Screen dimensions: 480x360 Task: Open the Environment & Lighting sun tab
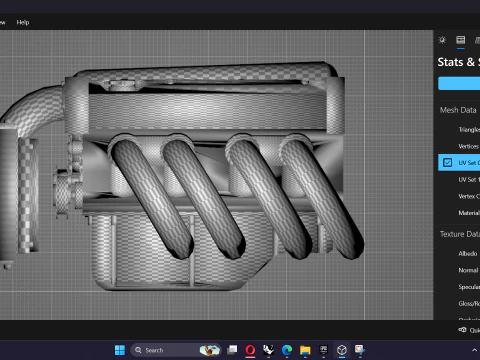[x=442, y=40]
